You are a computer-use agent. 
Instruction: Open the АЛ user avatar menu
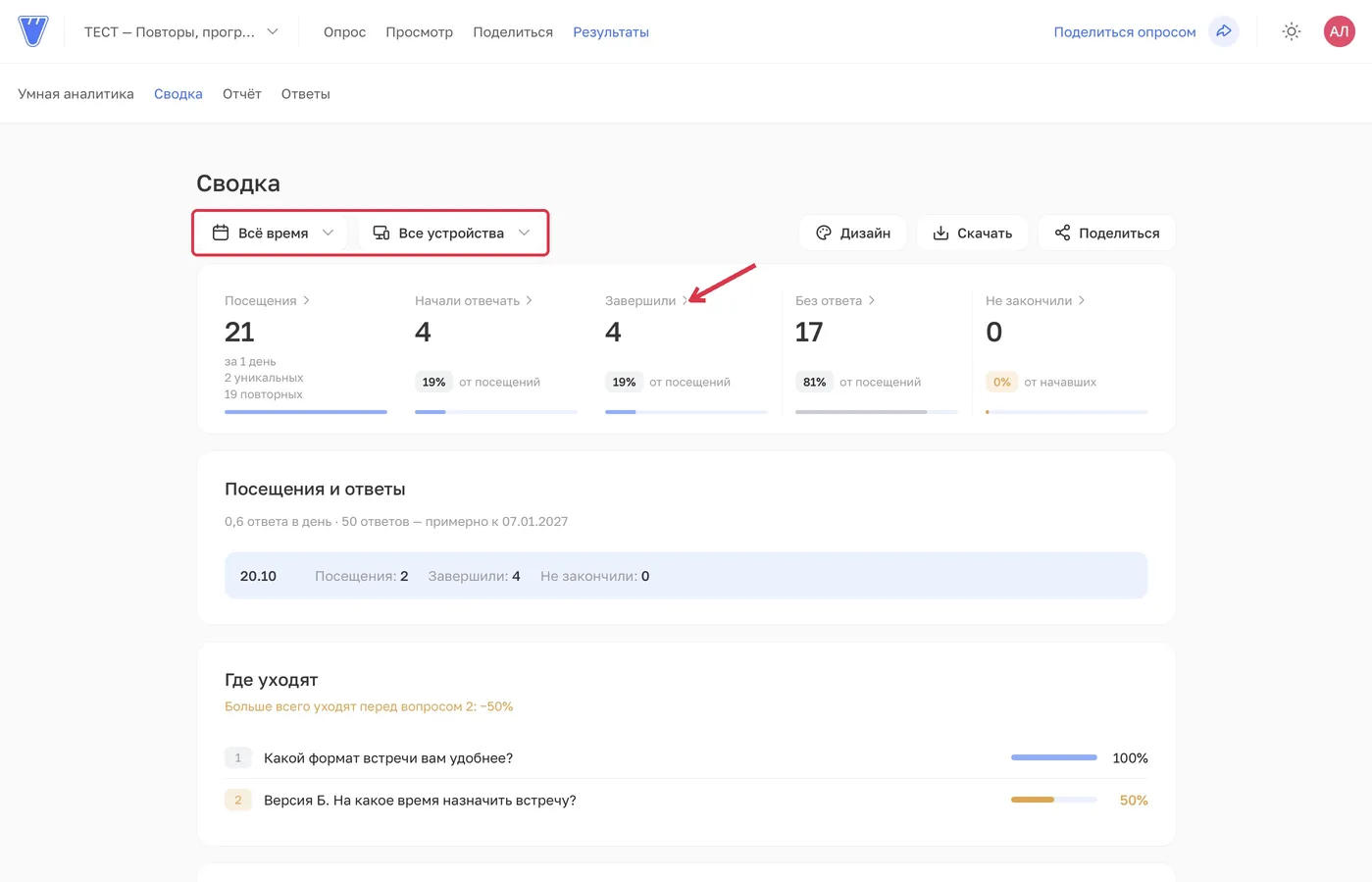[1339, 31]
